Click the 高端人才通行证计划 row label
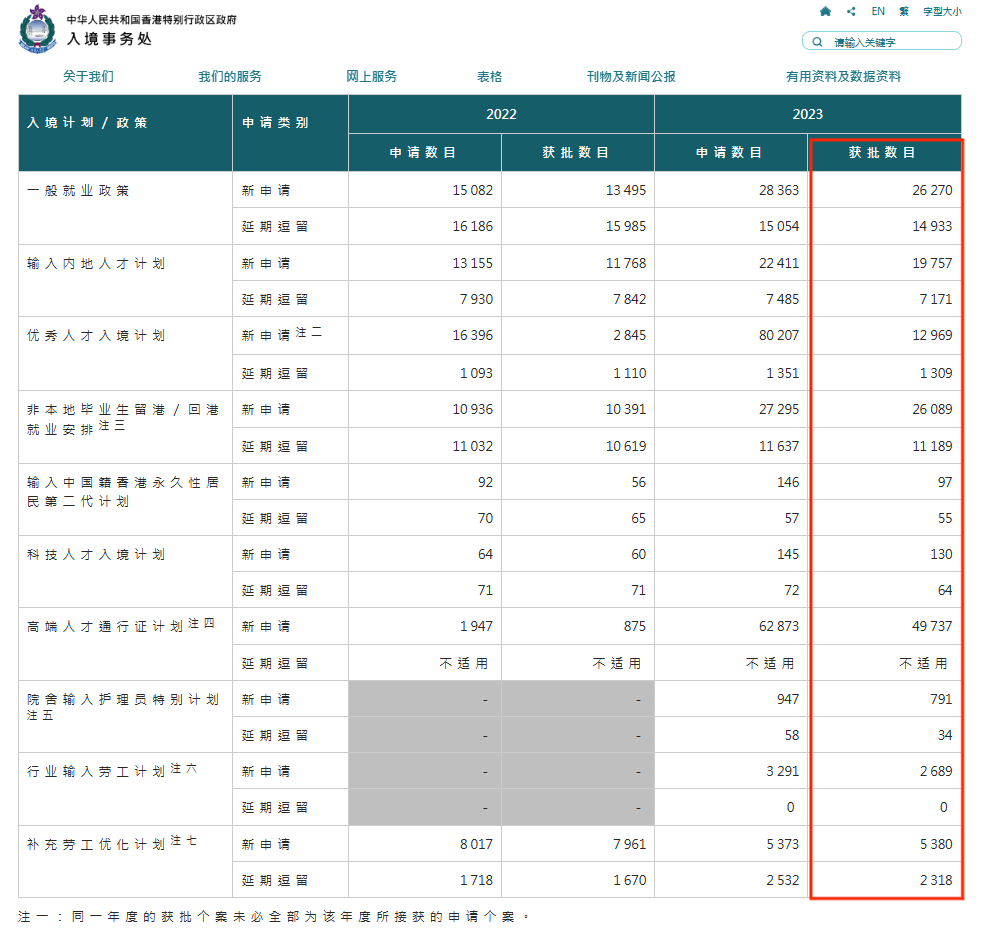This screenshot has height=932, width=981. tap(120, 626)
